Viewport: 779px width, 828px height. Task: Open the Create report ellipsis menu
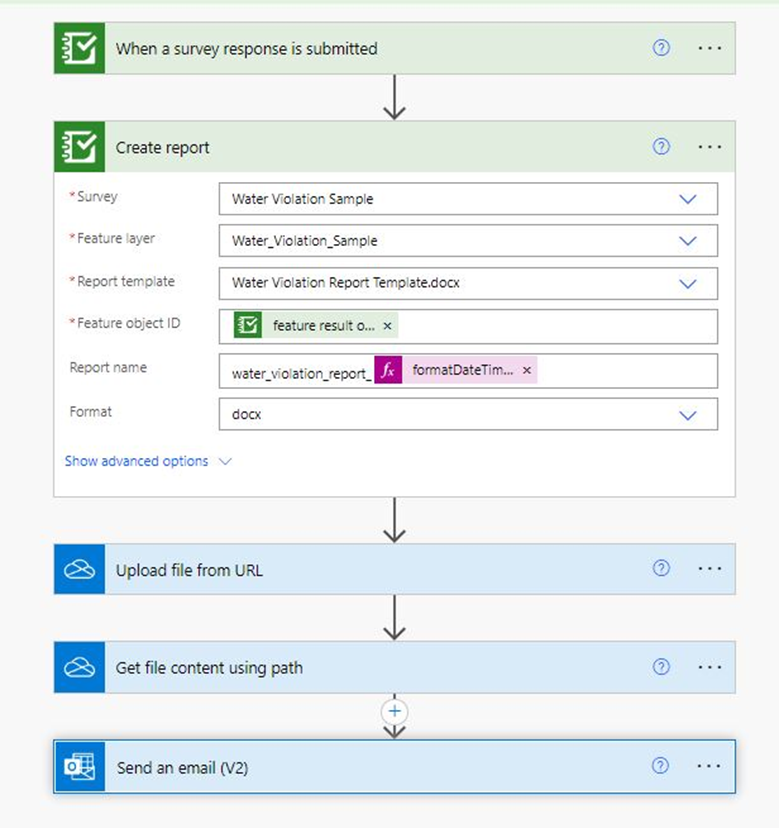point(709,147)
